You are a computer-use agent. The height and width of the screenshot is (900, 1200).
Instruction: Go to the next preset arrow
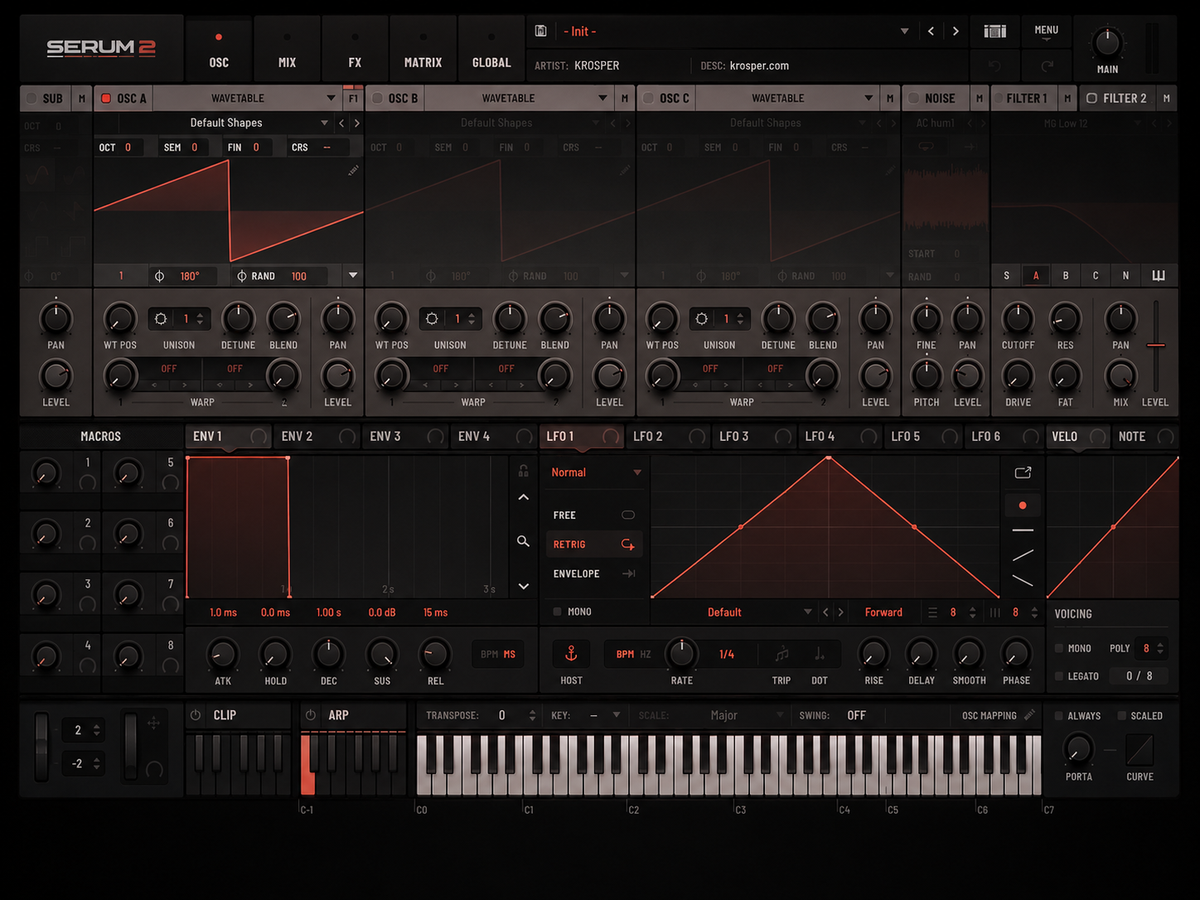956,31
